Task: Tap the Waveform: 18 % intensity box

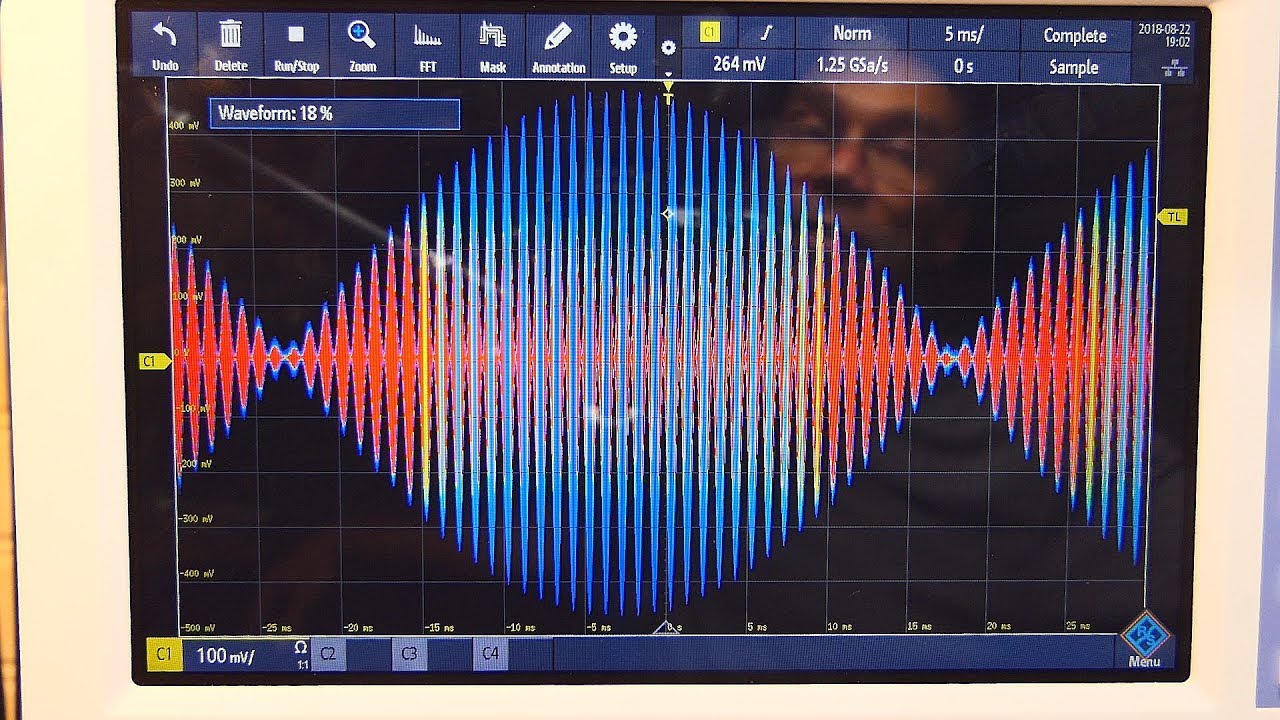Action: (335, 114)
